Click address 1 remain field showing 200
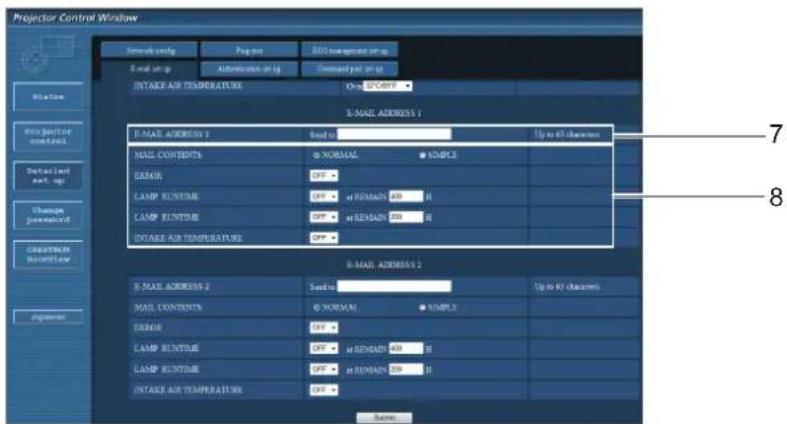The height and width of the screenshot is (424, 787). click(406, 217)
